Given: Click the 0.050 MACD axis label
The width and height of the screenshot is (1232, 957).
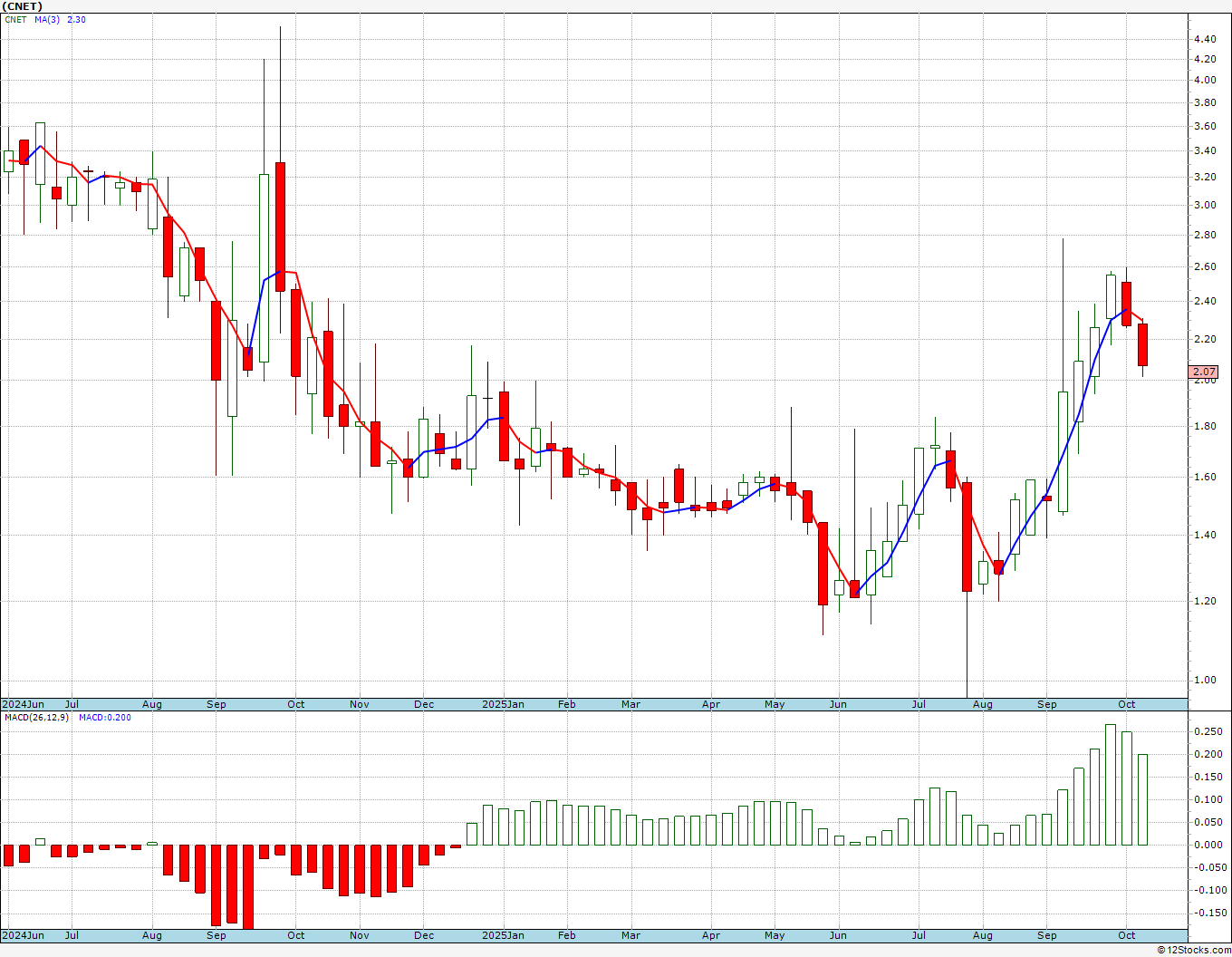Looking at the screenshot, I should tap(1208, 822).
